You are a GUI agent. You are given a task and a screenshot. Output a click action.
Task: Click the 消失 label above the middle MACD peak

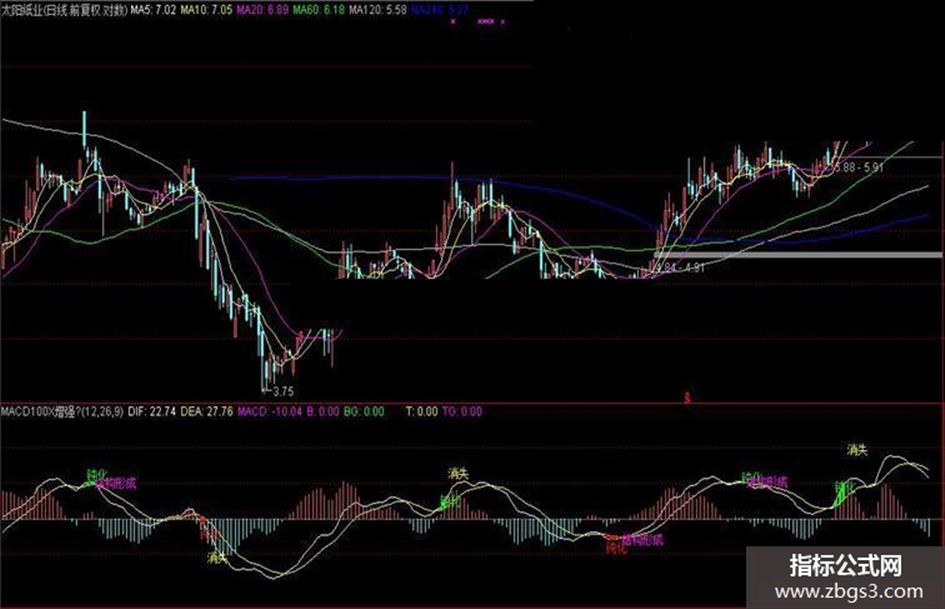click(459, 473)
